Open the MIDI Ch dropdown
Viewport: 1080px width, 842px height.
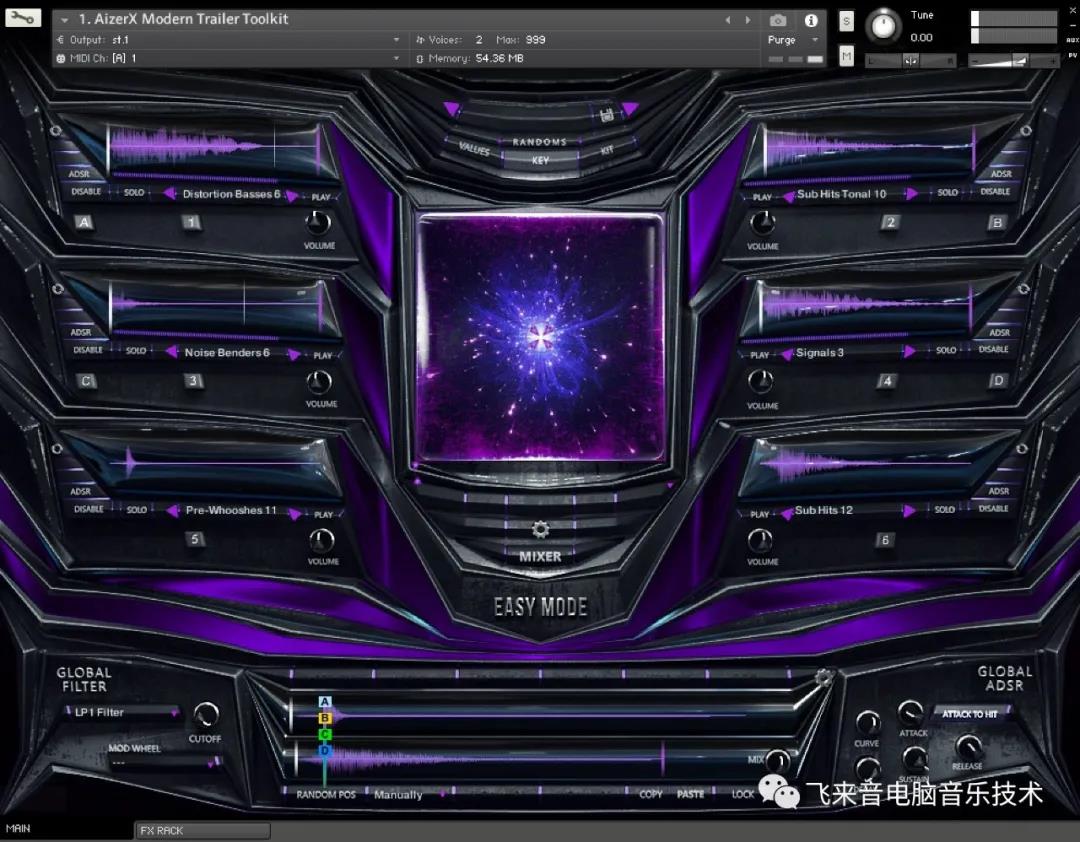(229, 59)
